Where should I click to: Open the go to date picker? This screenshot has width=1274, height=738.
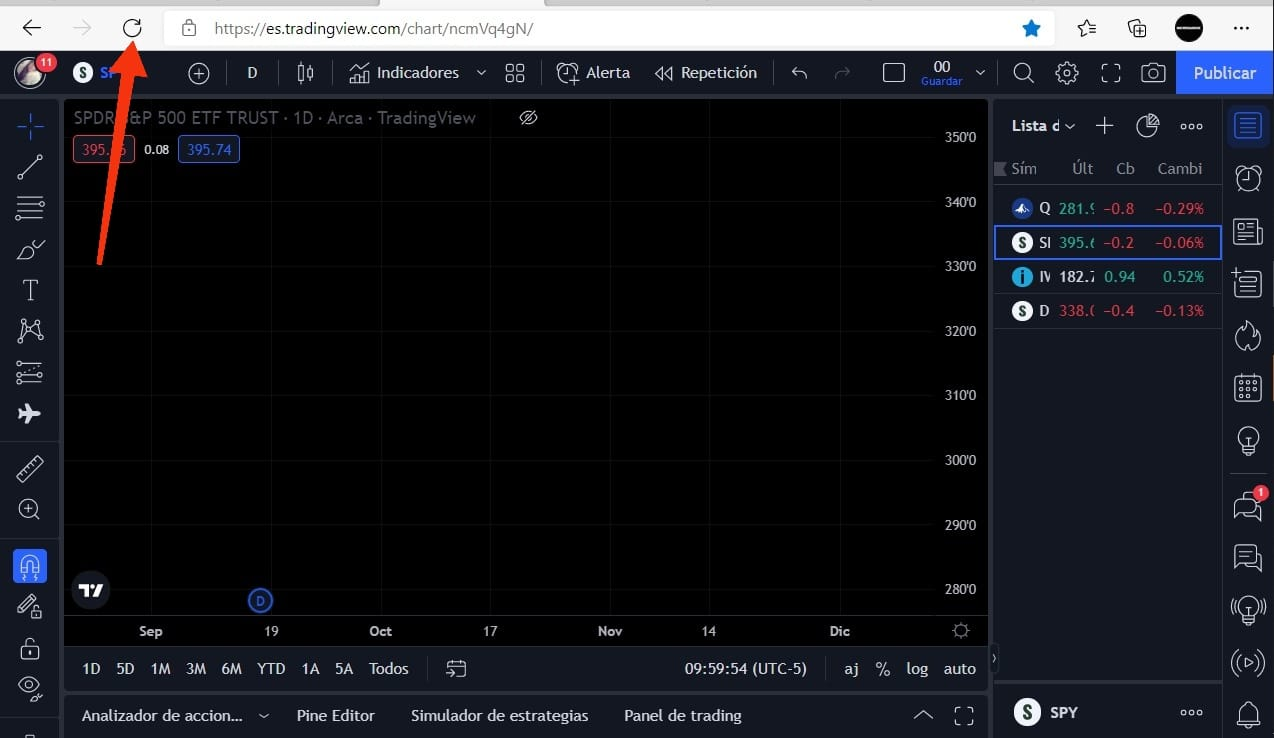pyautogui.click(x=457, y=669)
